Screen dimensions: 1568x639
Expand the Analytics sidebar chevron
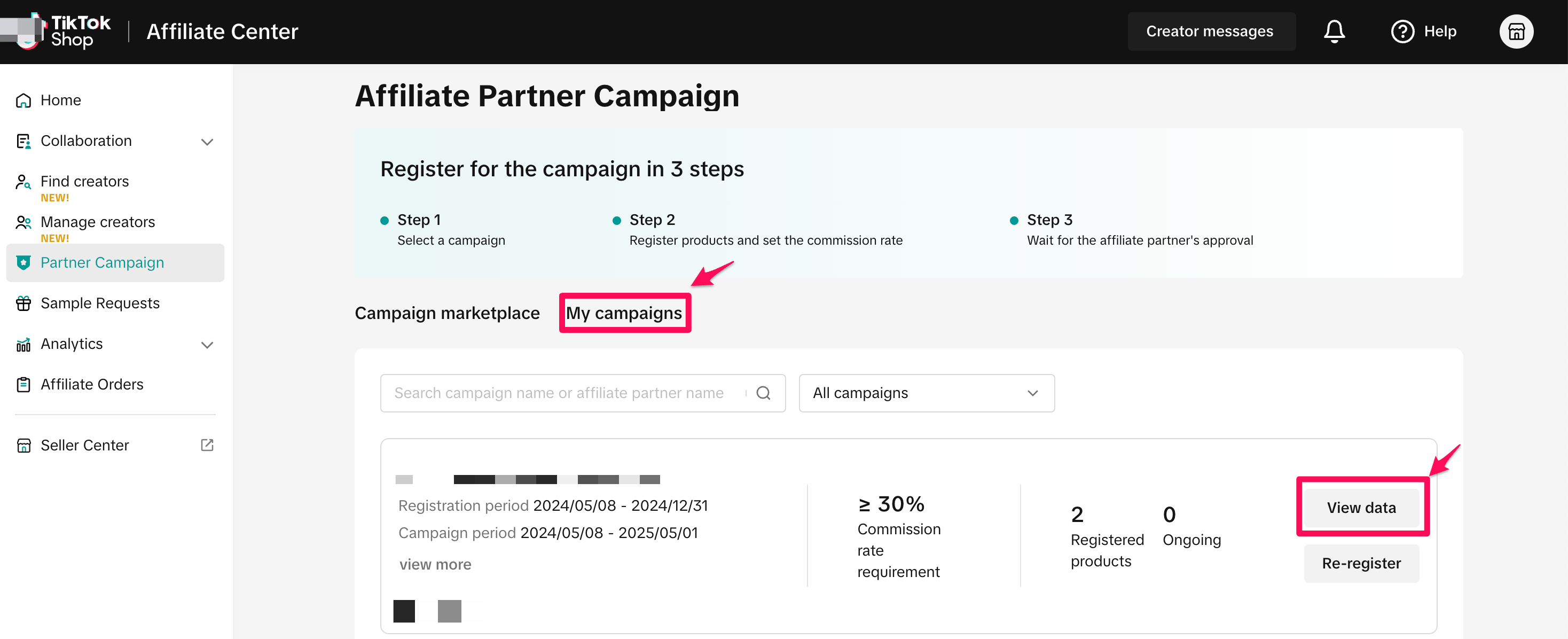pos(207,344)
